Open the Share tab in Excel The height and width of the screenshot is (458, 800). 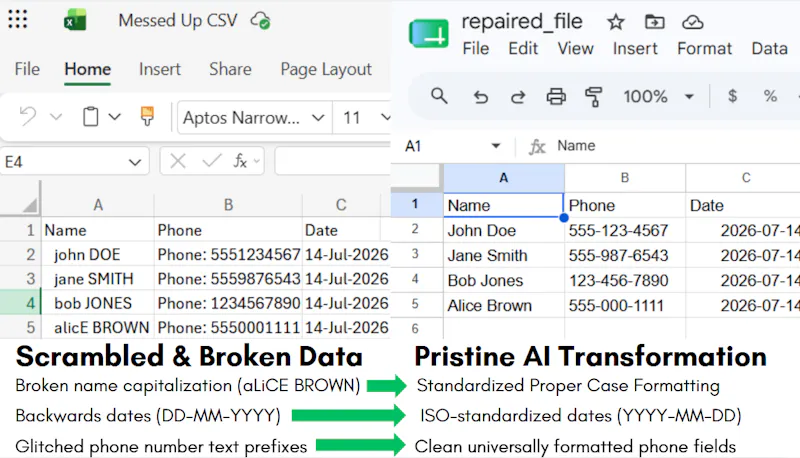(230, 69)
